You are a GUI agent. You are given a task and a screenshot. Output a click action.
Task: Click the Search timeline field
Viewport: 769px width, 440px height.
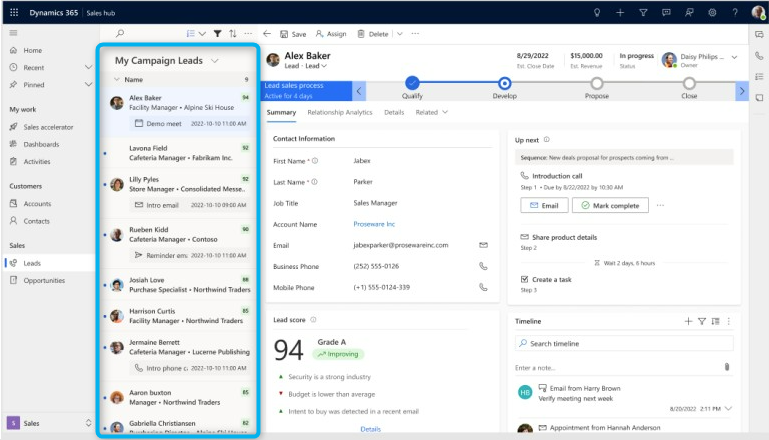[x=624, y=343]
